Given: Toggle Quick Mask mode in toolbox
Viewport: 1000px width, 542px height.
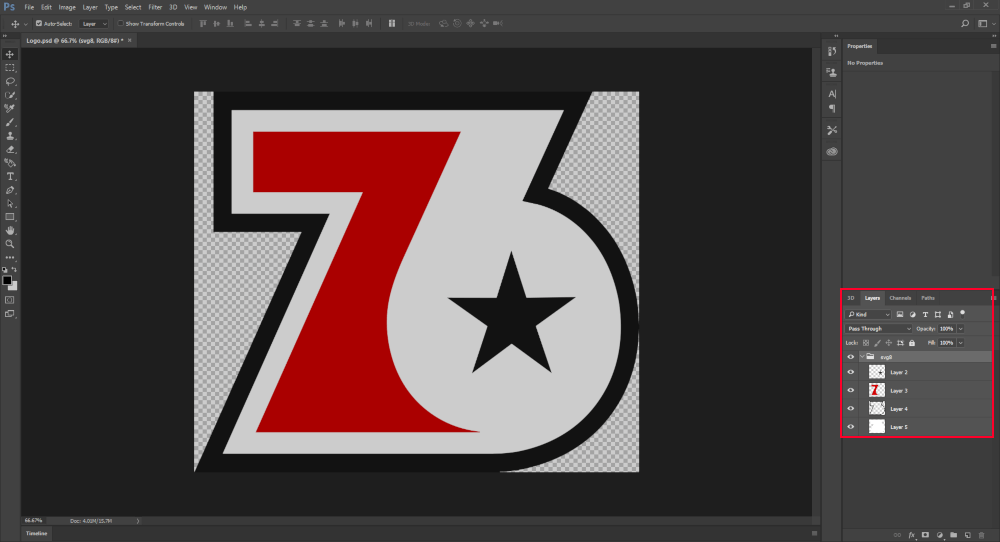Looking at the screenshot, I should tap(10, 300).
